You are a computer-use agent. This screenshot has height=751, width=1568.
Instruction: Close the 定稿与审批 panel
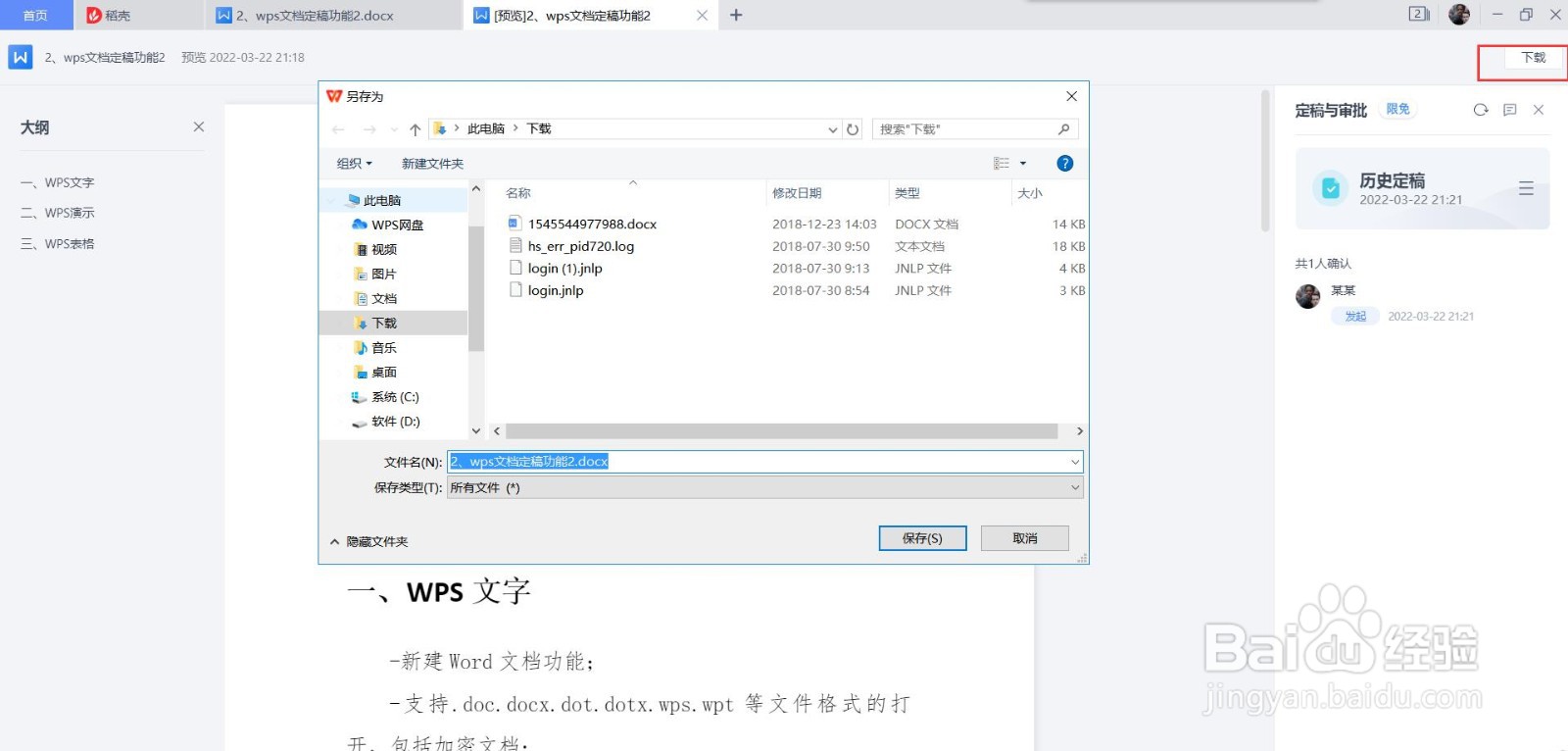click(x=1539, y=110)
